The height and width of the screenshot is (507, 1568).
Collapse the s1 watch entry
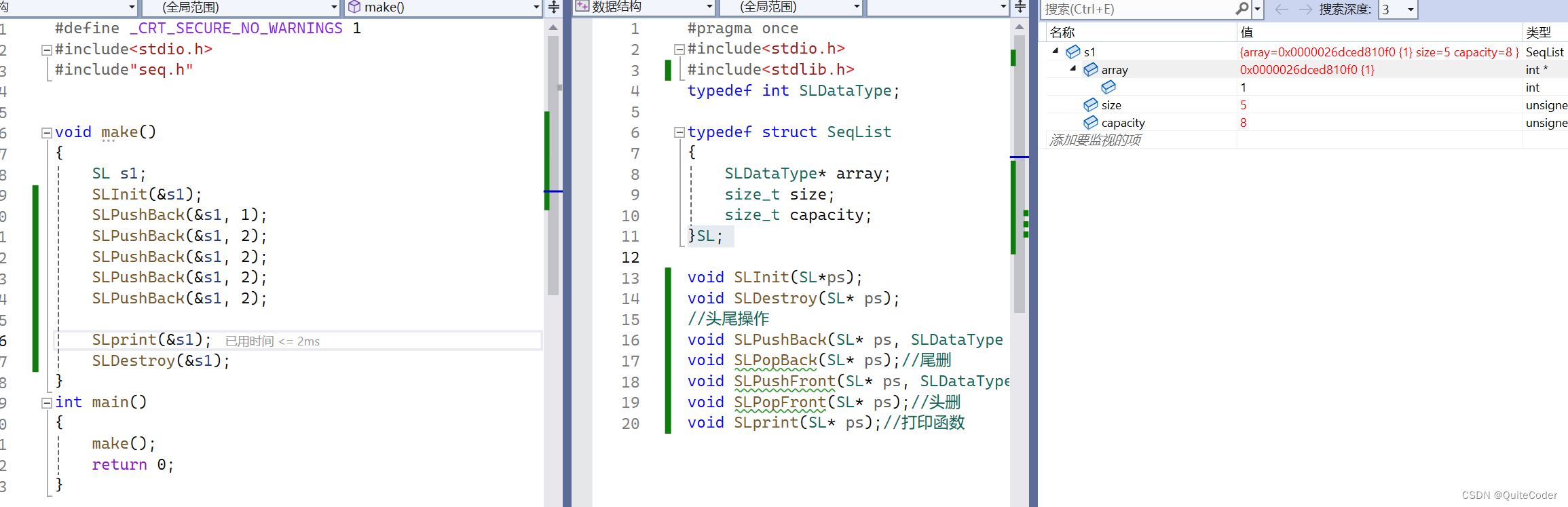1056,51
